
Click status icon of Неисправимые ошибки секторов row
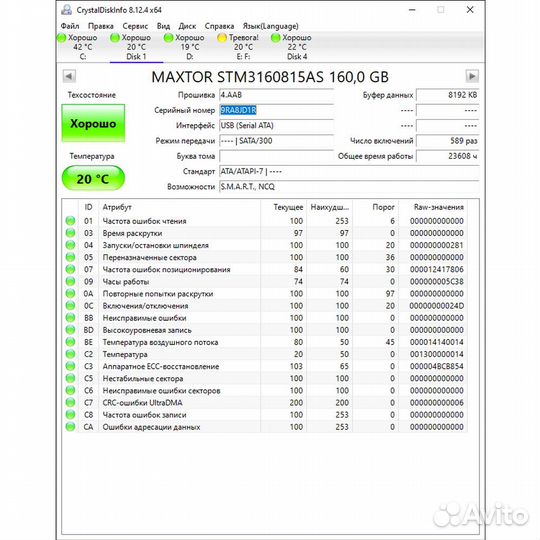tap(70, 391)
